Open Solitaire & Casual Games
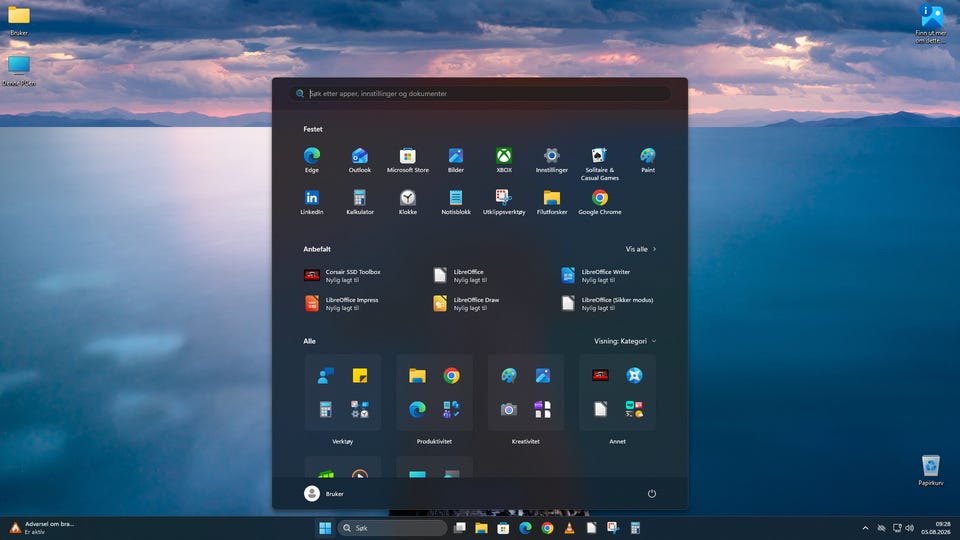960x540 pixels. (x=599, y=164)
